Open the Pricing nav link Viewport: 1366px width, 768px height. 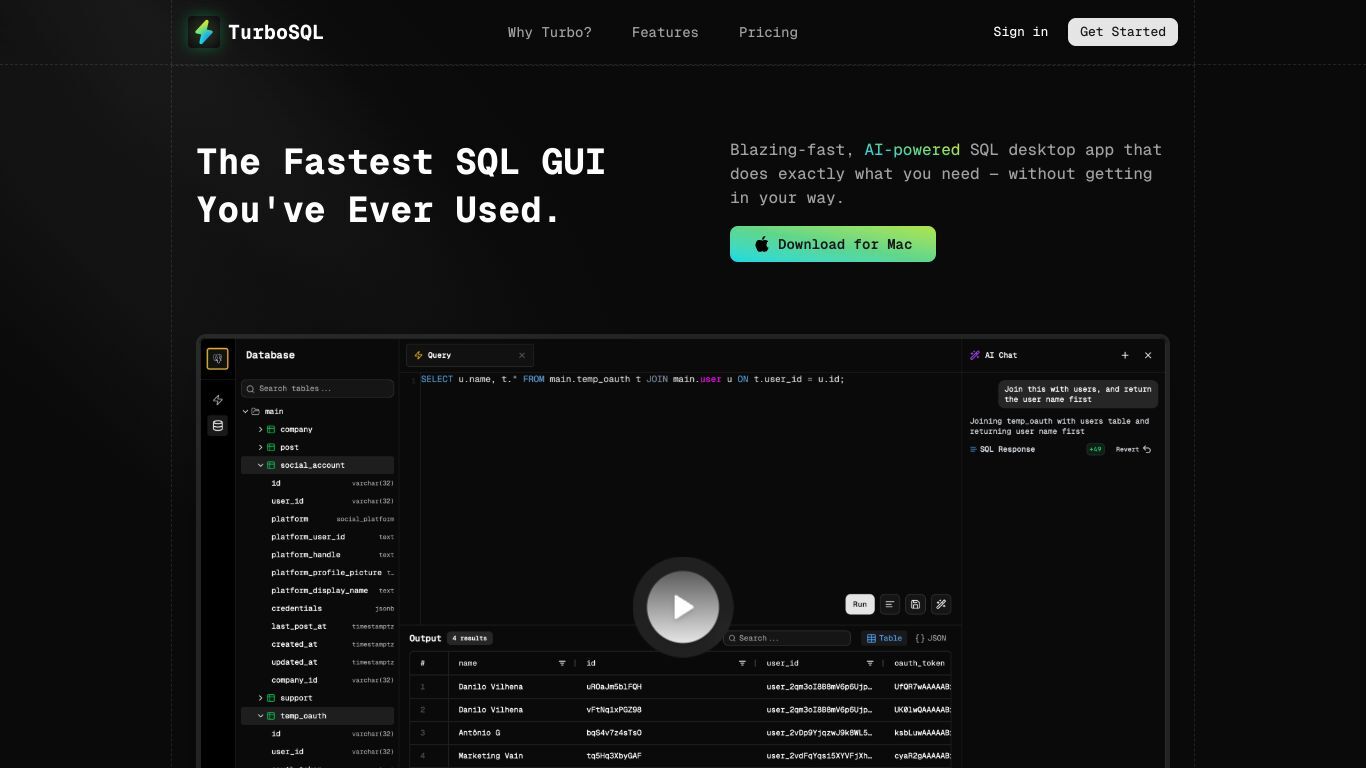point(768,32)
